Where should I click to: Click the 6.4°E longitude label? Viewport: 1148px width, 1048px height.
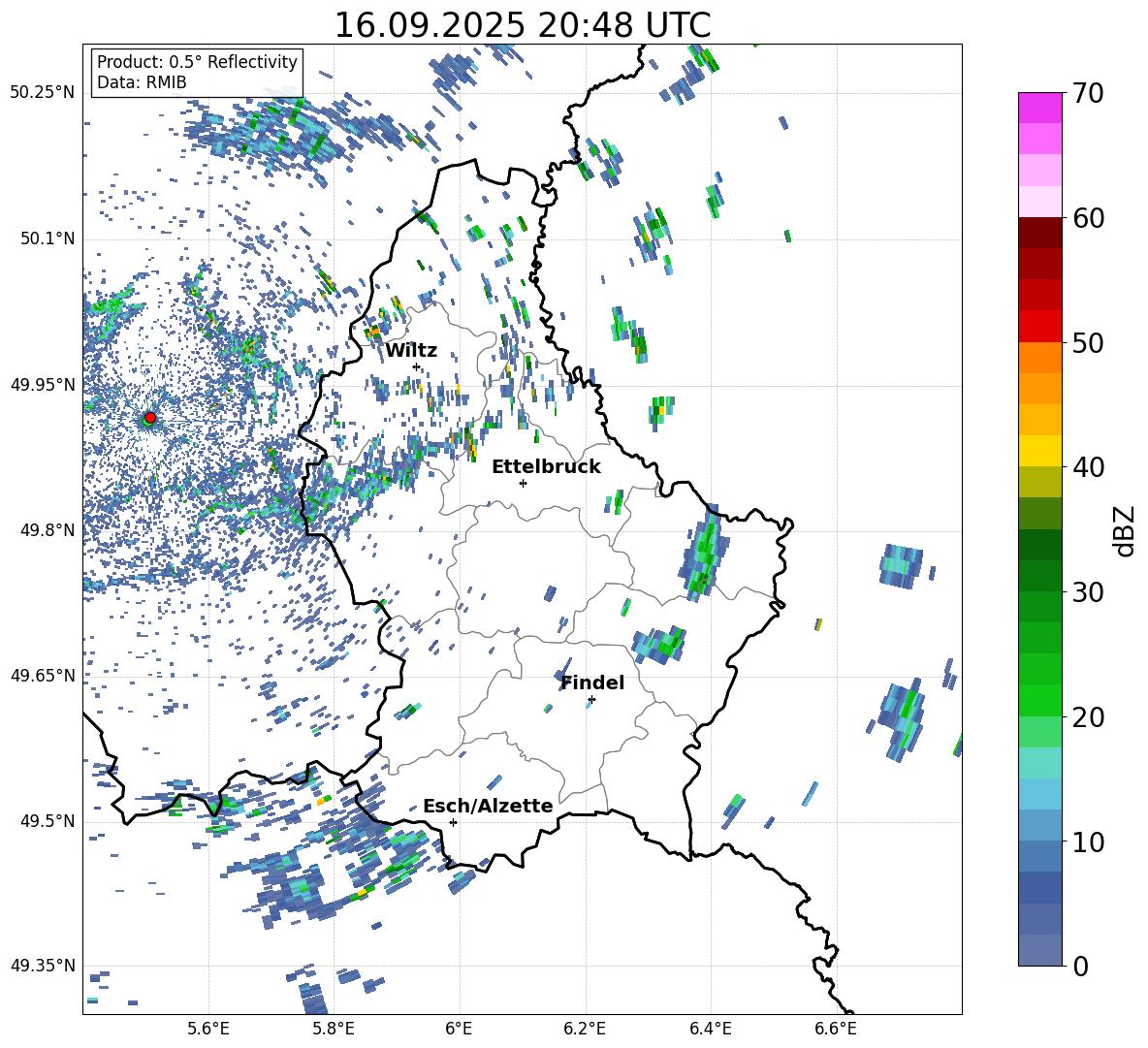click(710, 1029)
